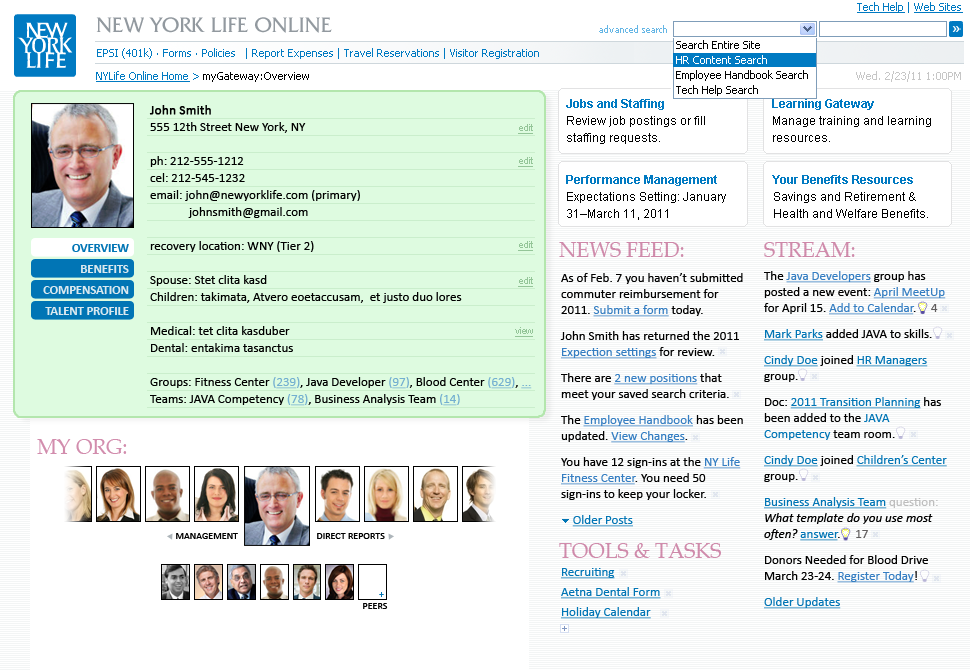This screenshot has height=670, width=970.
Task: Open Fitness Center group count (239)
Action: (286, 382)
